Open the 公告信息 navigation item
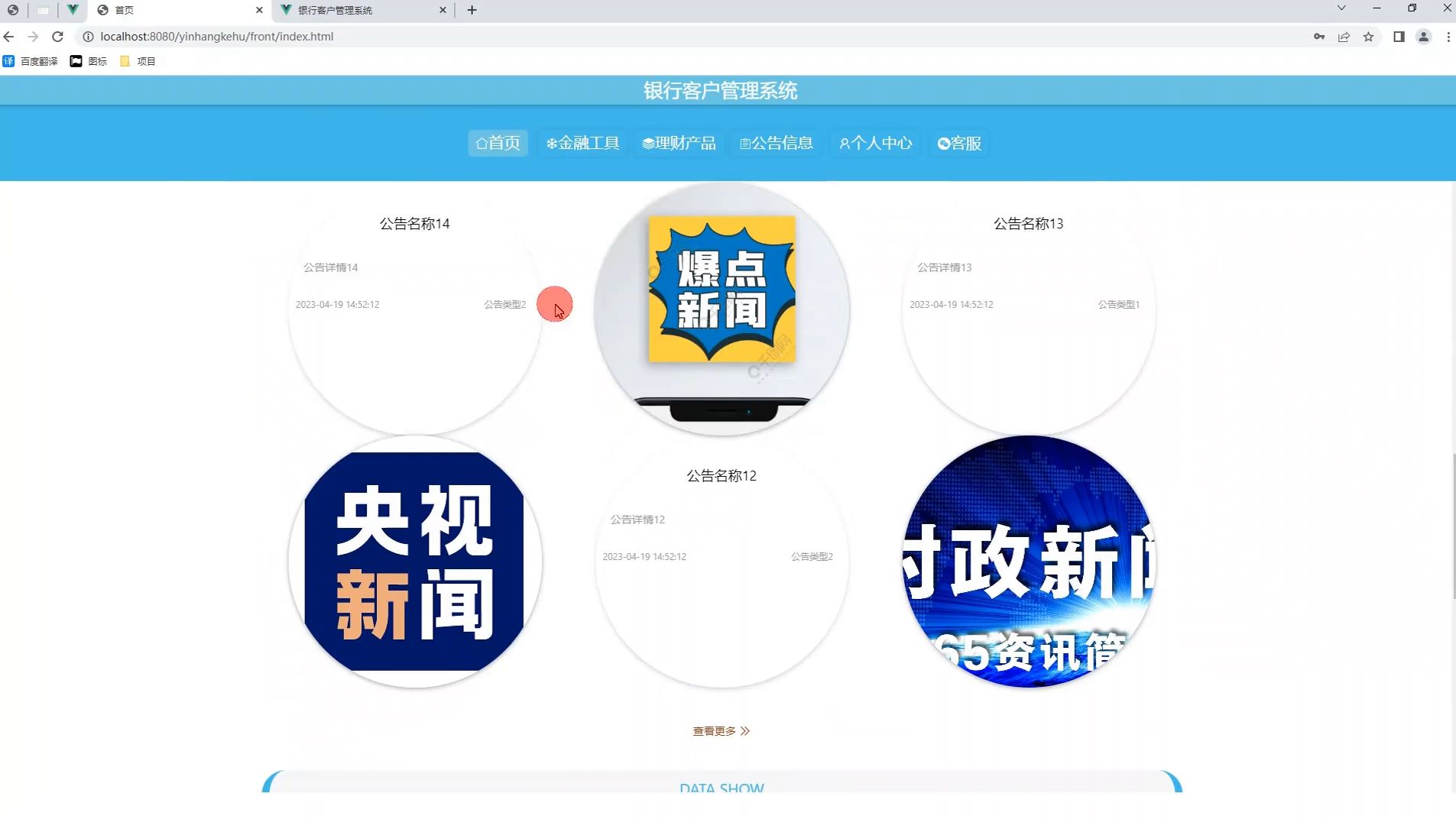 coord(777,143)
